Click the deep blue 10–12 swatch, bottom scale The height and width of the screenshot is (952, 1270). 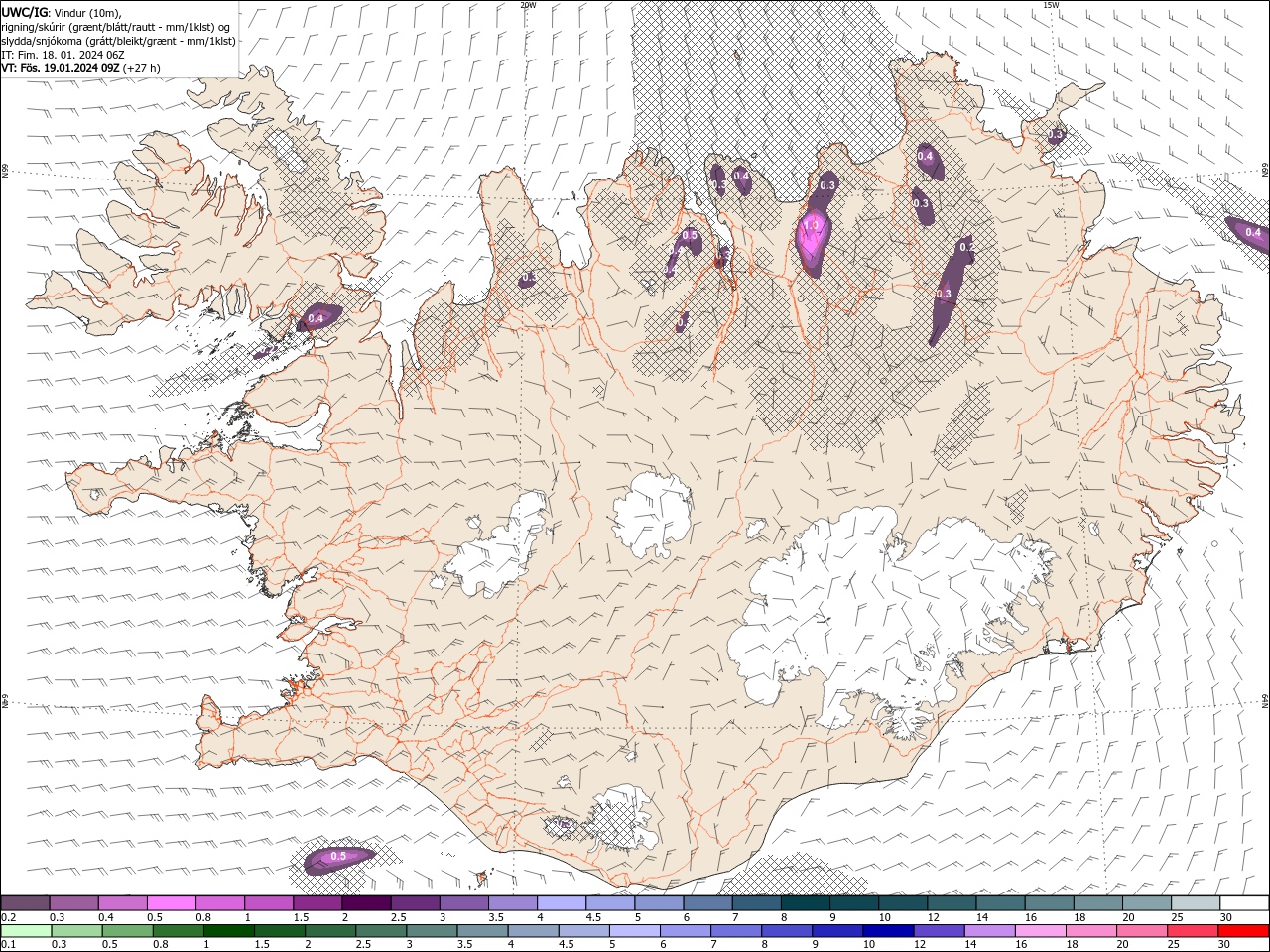coord(887,931)
